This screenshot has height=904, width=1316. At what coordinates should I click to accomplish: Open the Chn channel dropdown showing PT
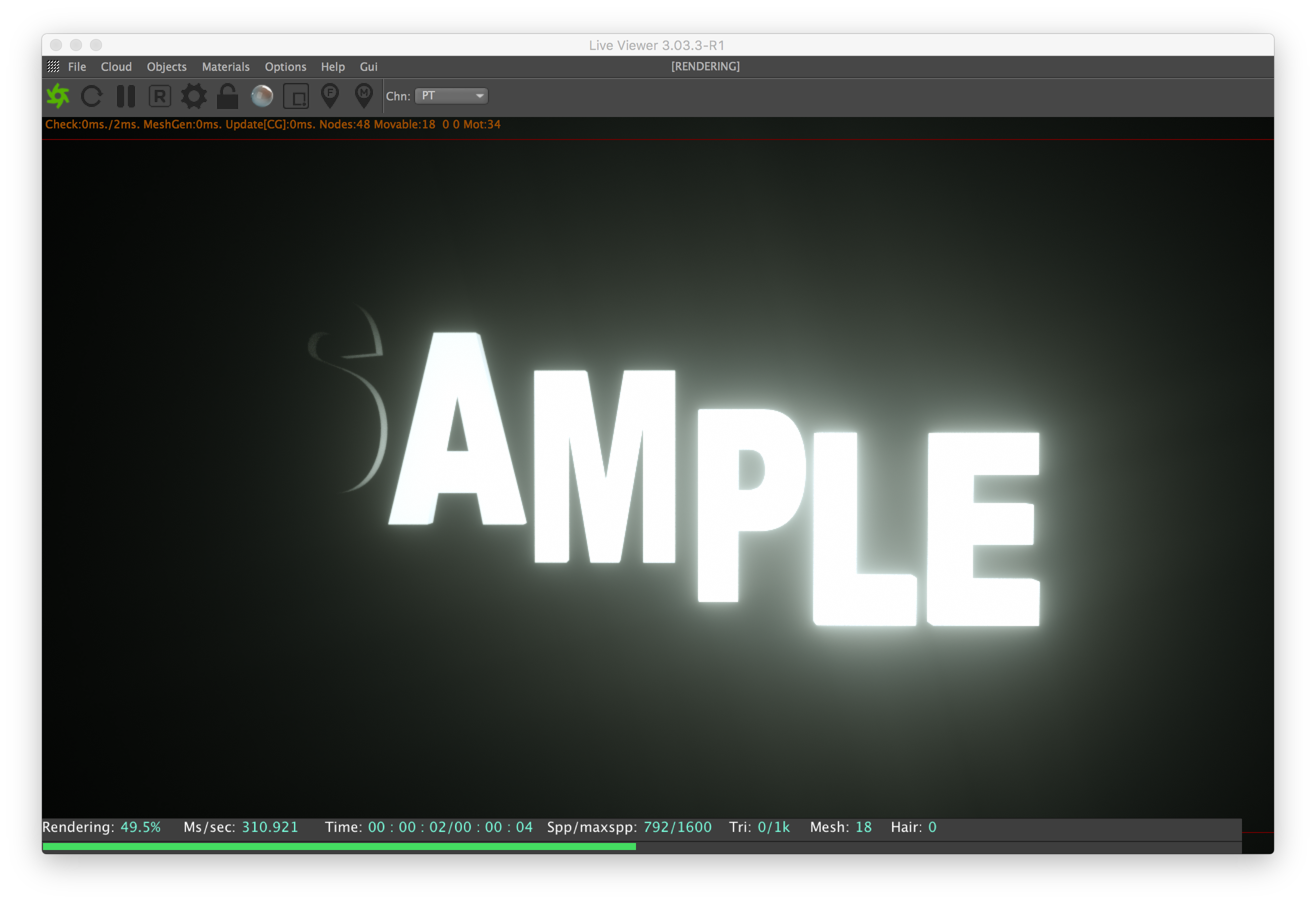451,95
